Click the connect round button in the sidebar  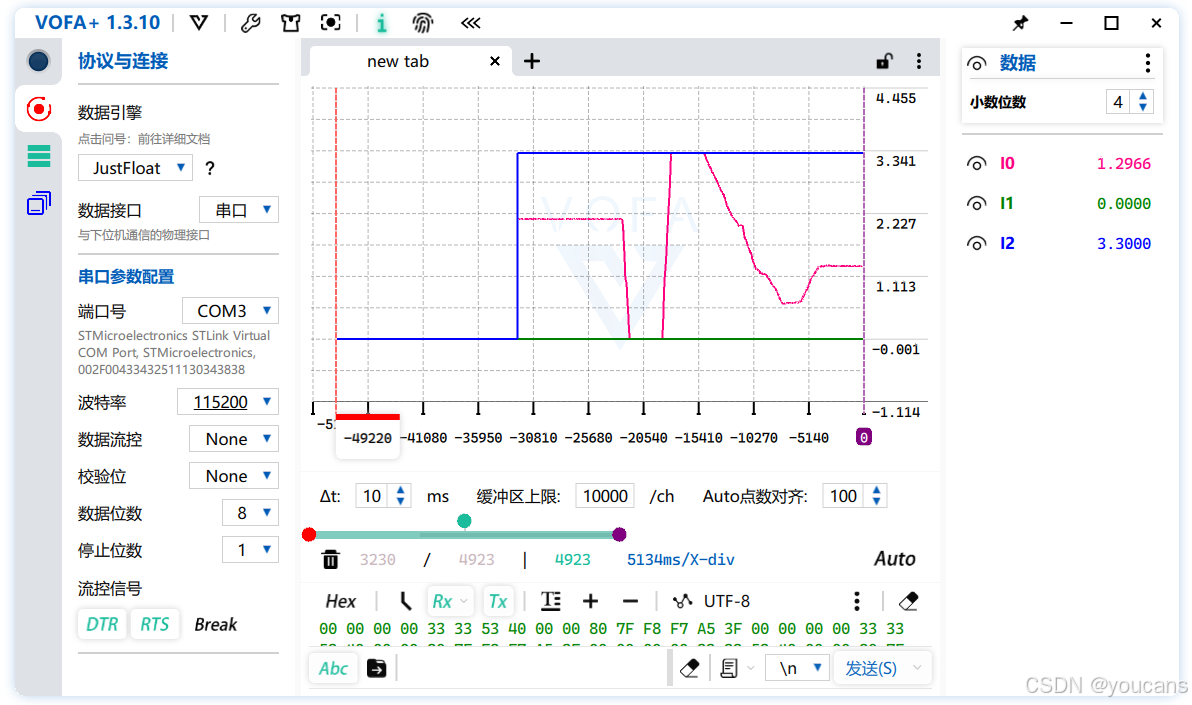coord(38,61)
